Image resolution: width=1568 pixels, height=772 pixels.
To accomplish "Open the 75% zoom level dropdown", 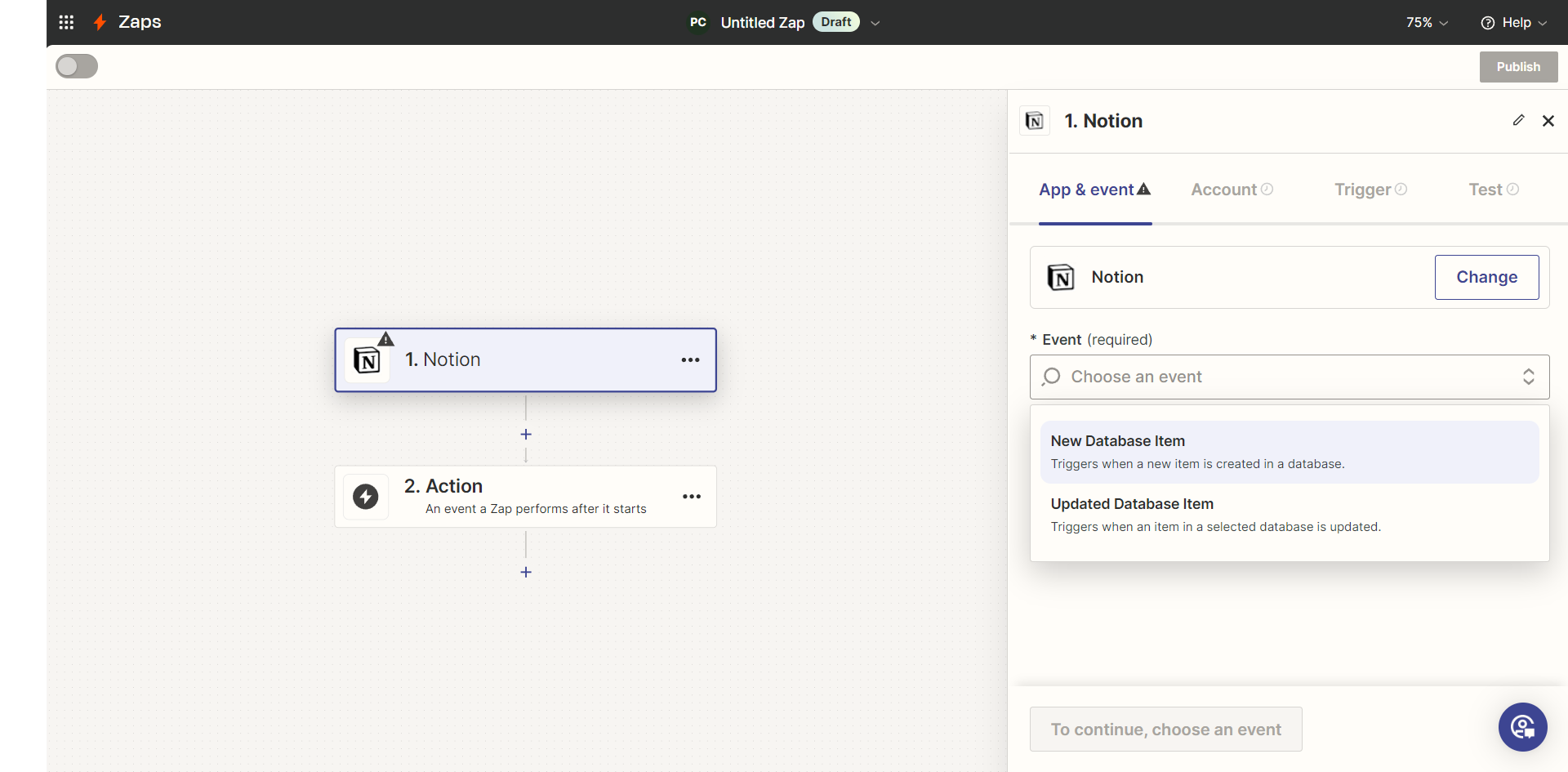I will (x=1427, y=23).
